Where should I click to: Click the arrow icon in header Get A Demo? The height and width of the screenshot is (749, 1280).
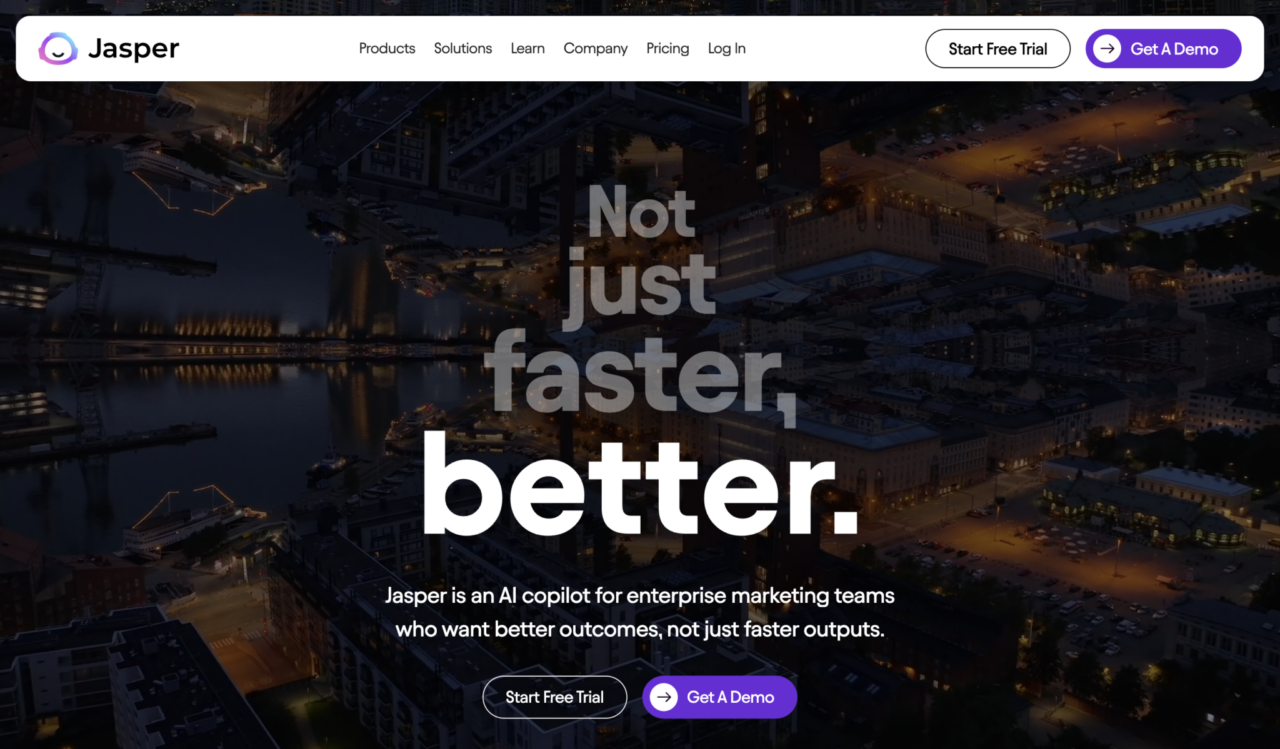point(1107,48)
